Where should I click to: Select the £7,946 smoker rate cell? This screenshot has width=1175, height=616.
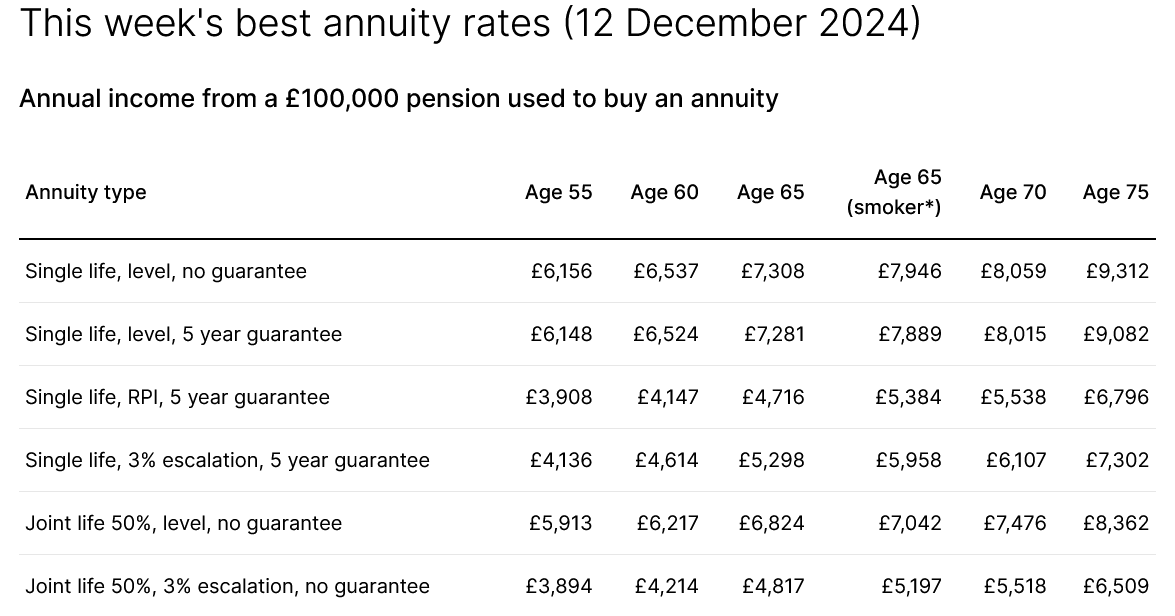909,271
